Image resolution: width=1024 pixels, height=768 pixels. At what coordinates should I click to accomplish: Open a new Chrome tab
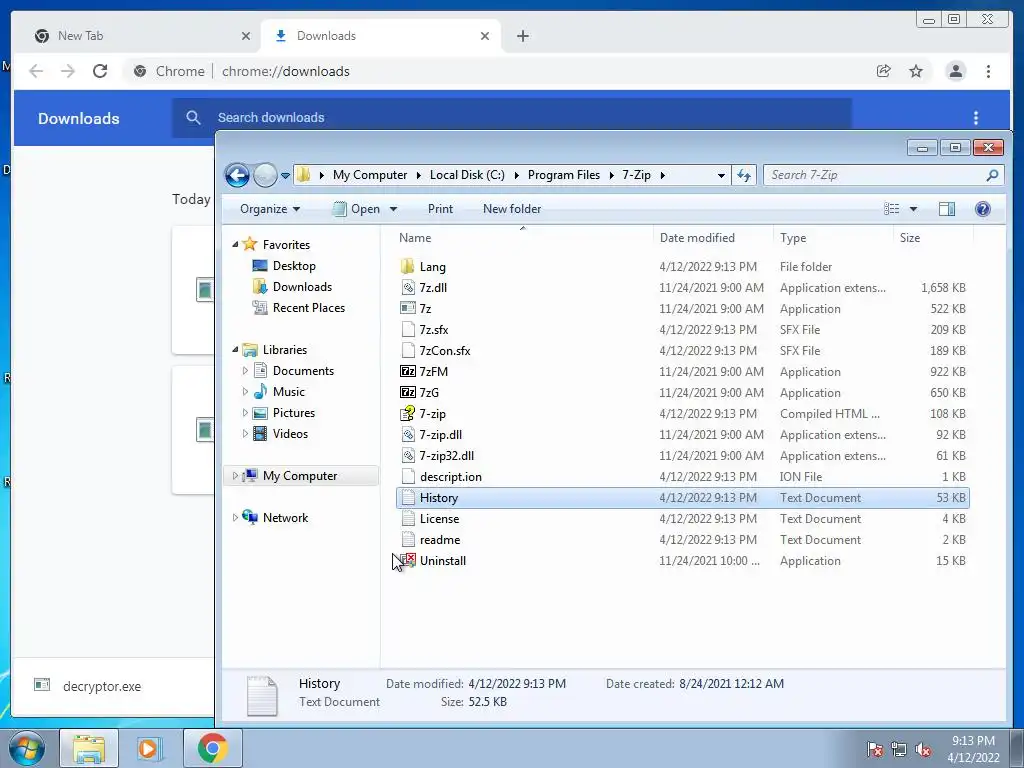coord(522,36)
